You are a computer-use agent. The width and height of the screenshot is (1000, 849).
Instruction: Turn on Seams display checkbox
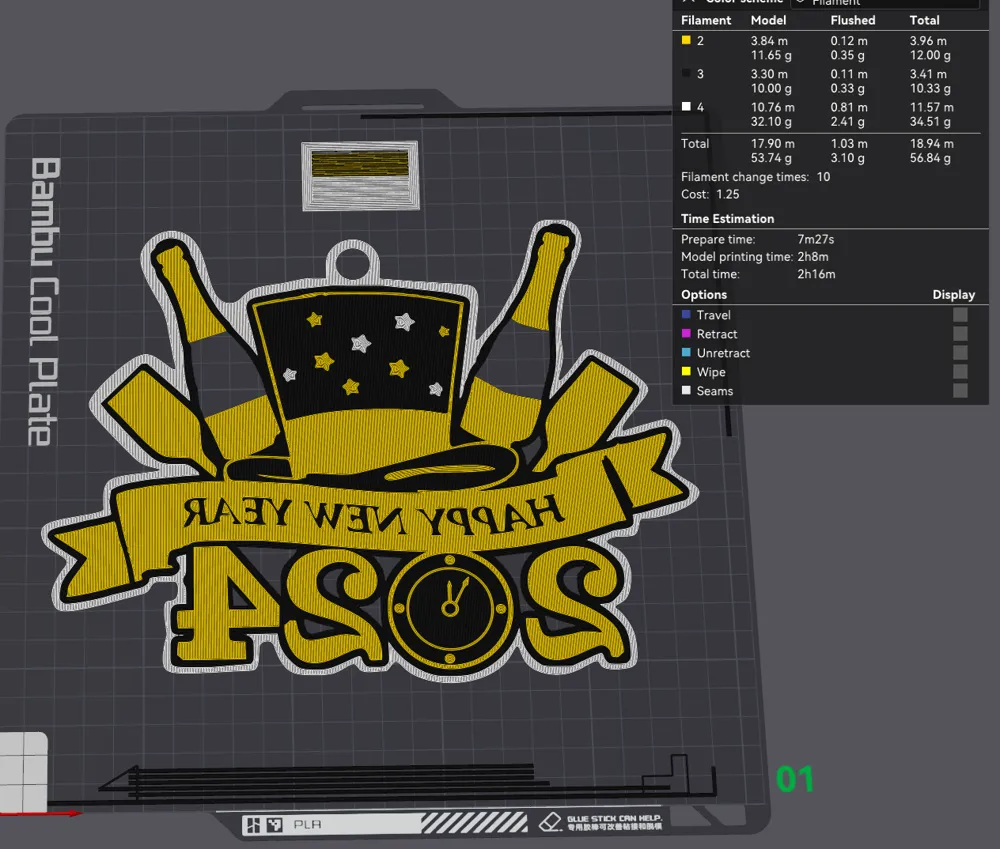point(960,391)
